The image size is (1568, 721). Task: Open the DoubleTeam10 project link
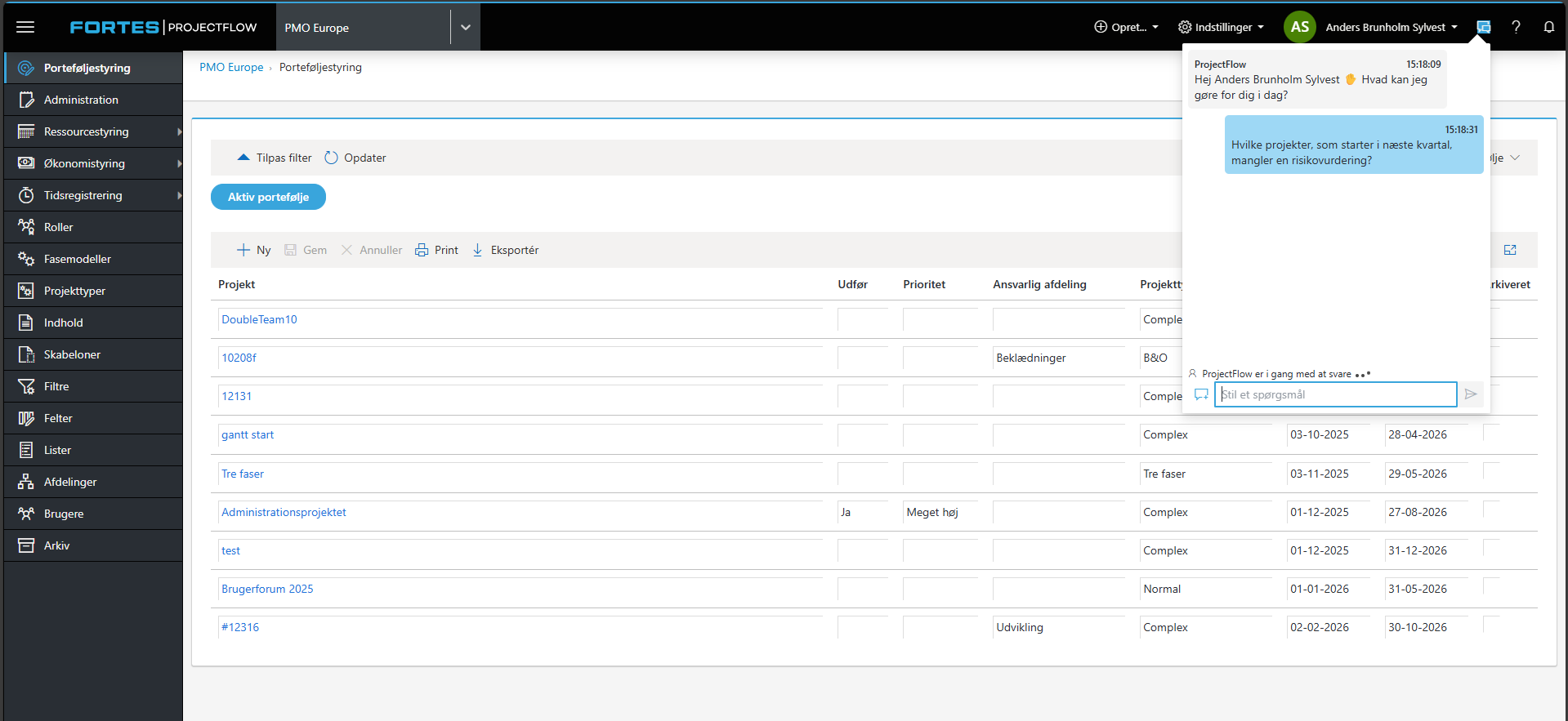pyautogui.click(x=259, y=319)
